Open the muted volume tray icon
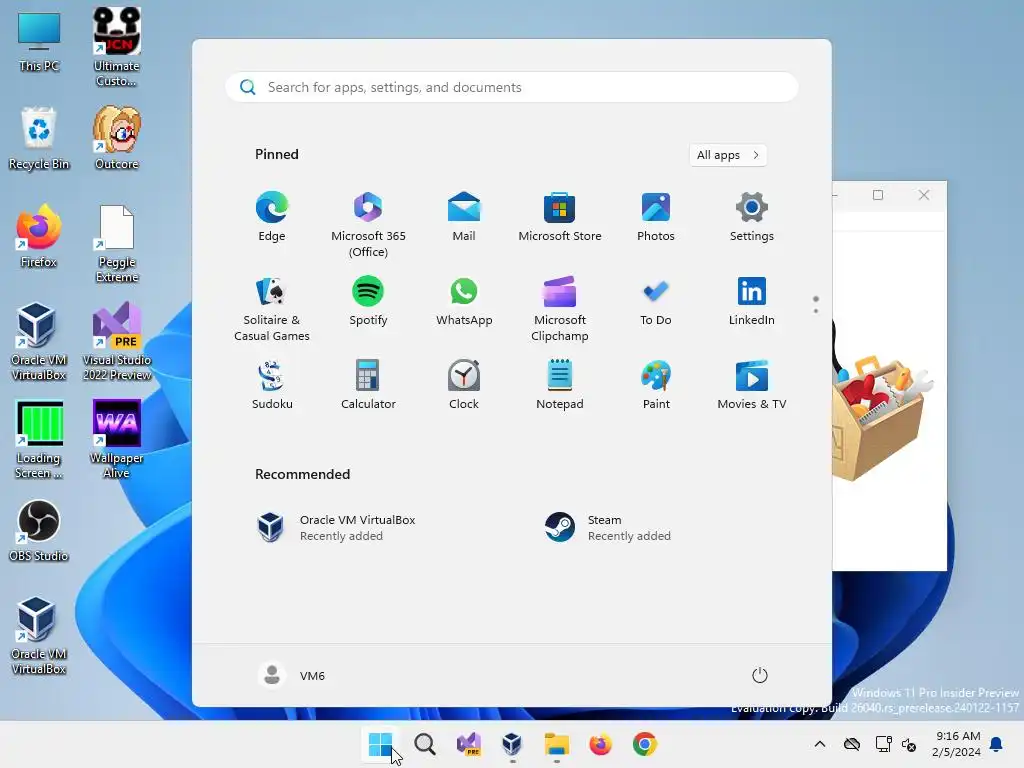Screen dimensions: 1024x768 click(x=908, y=744)
